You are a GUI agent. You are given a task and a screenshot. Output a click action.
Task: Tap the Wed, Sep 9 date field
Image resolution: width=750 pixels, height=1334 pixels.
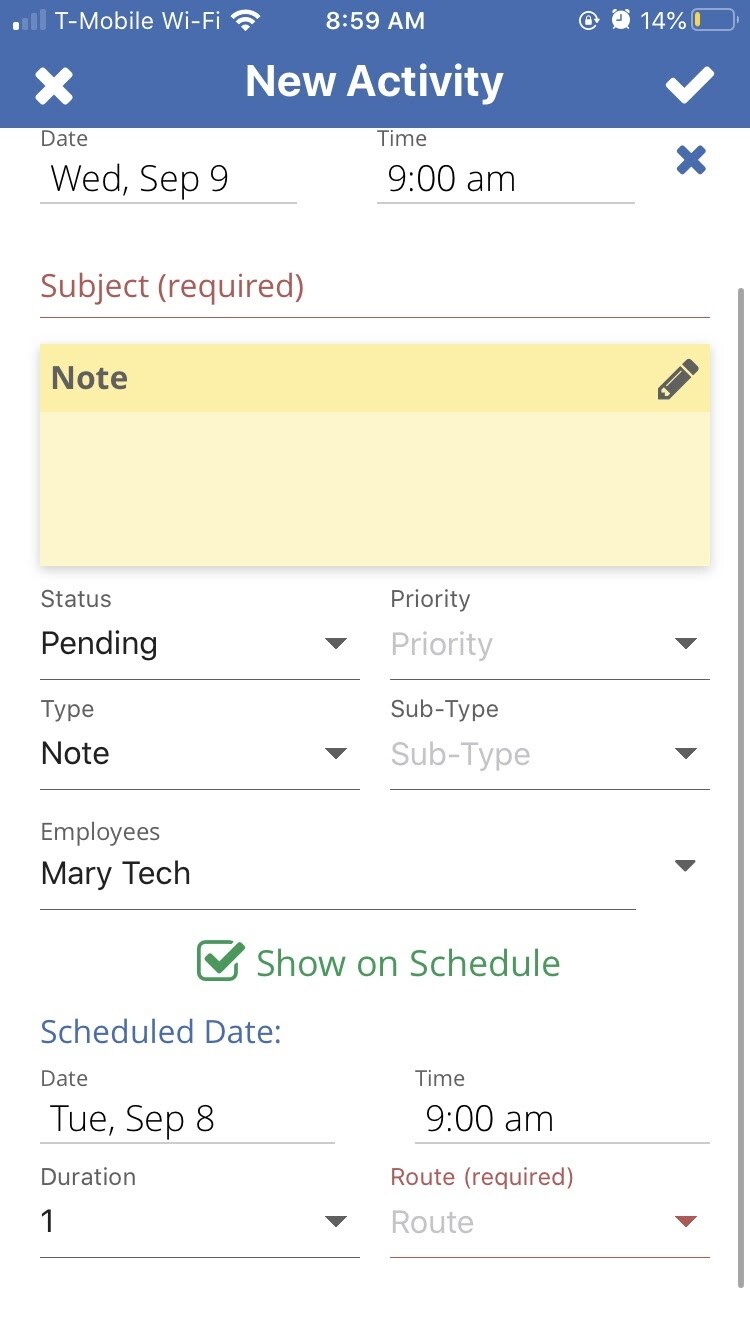click(168, 180)
